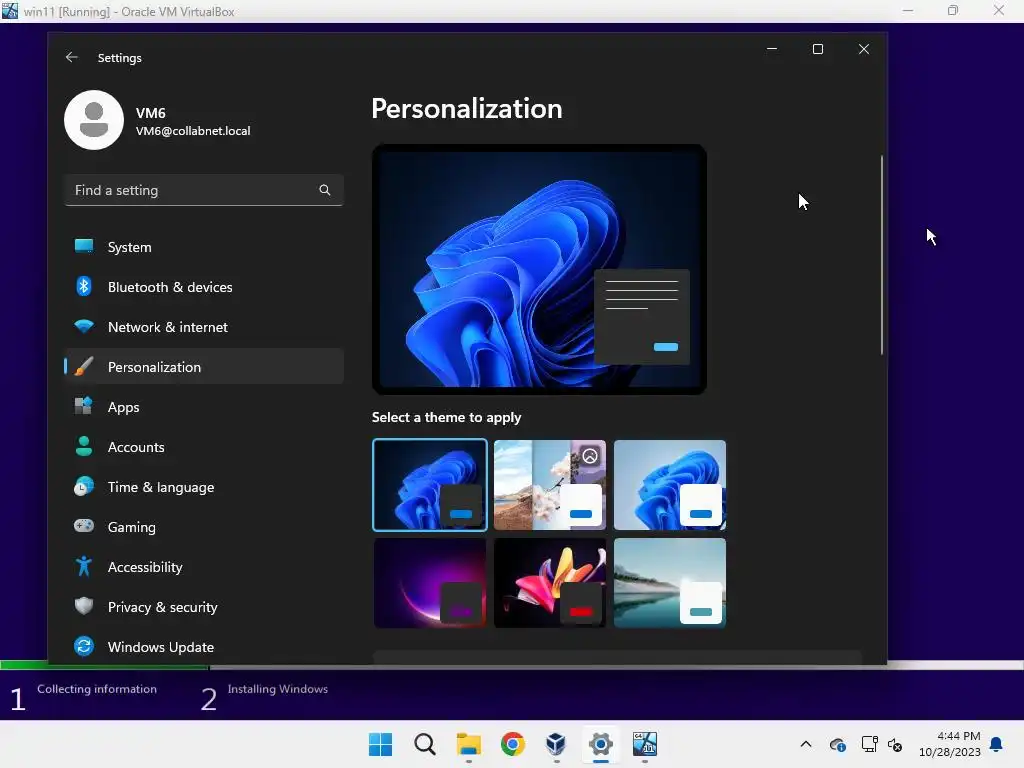Apply the lake Sunrise theme
This screenshot has width=1024, height=768.
click(670, 583)
